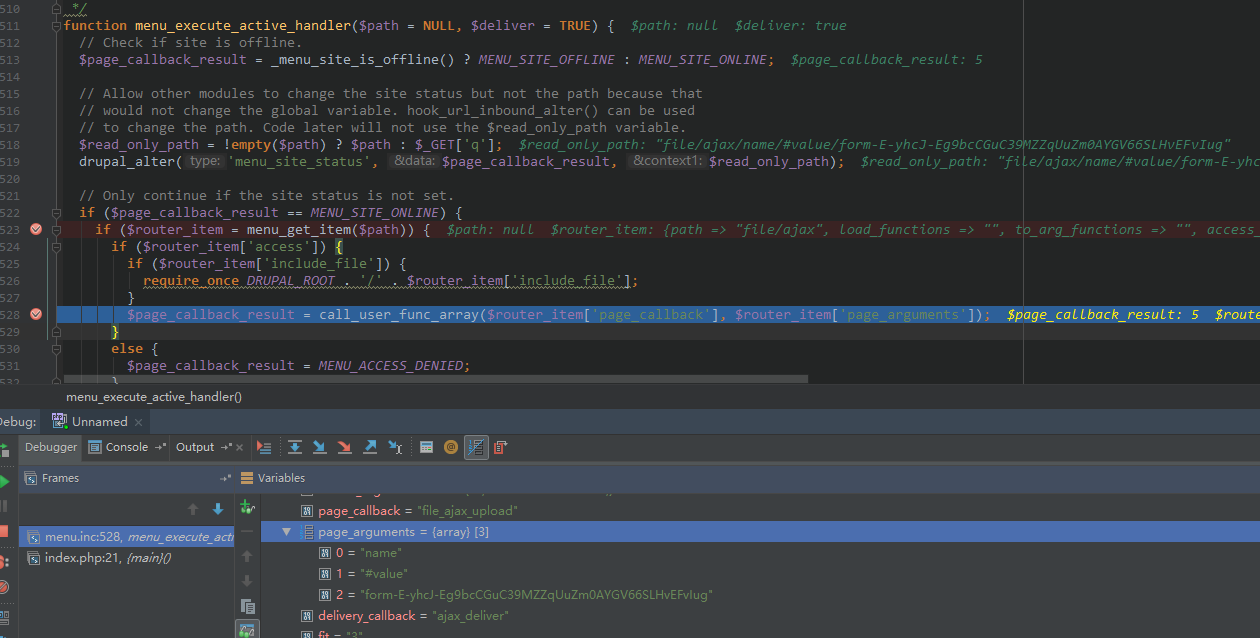Select the Debugger tab
Screen dimensions: 1260x638
click(51, 447)
